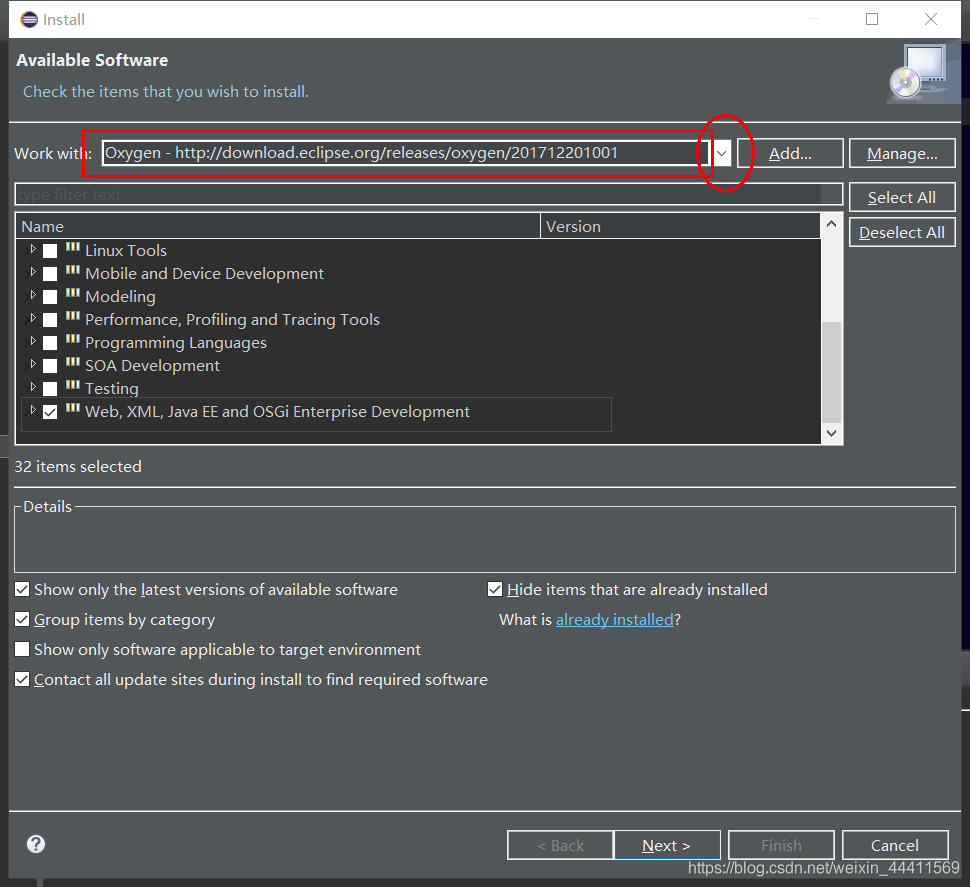Click the disabled Finish button
The width and height of the screenshot is (970, 887).
click(781, 845)
